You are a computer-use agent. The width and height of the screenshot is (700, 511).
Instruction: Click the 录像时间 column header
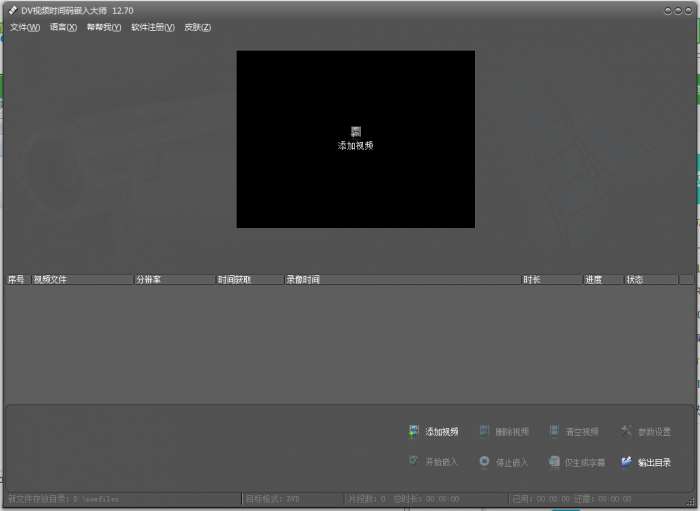(402, 279)
